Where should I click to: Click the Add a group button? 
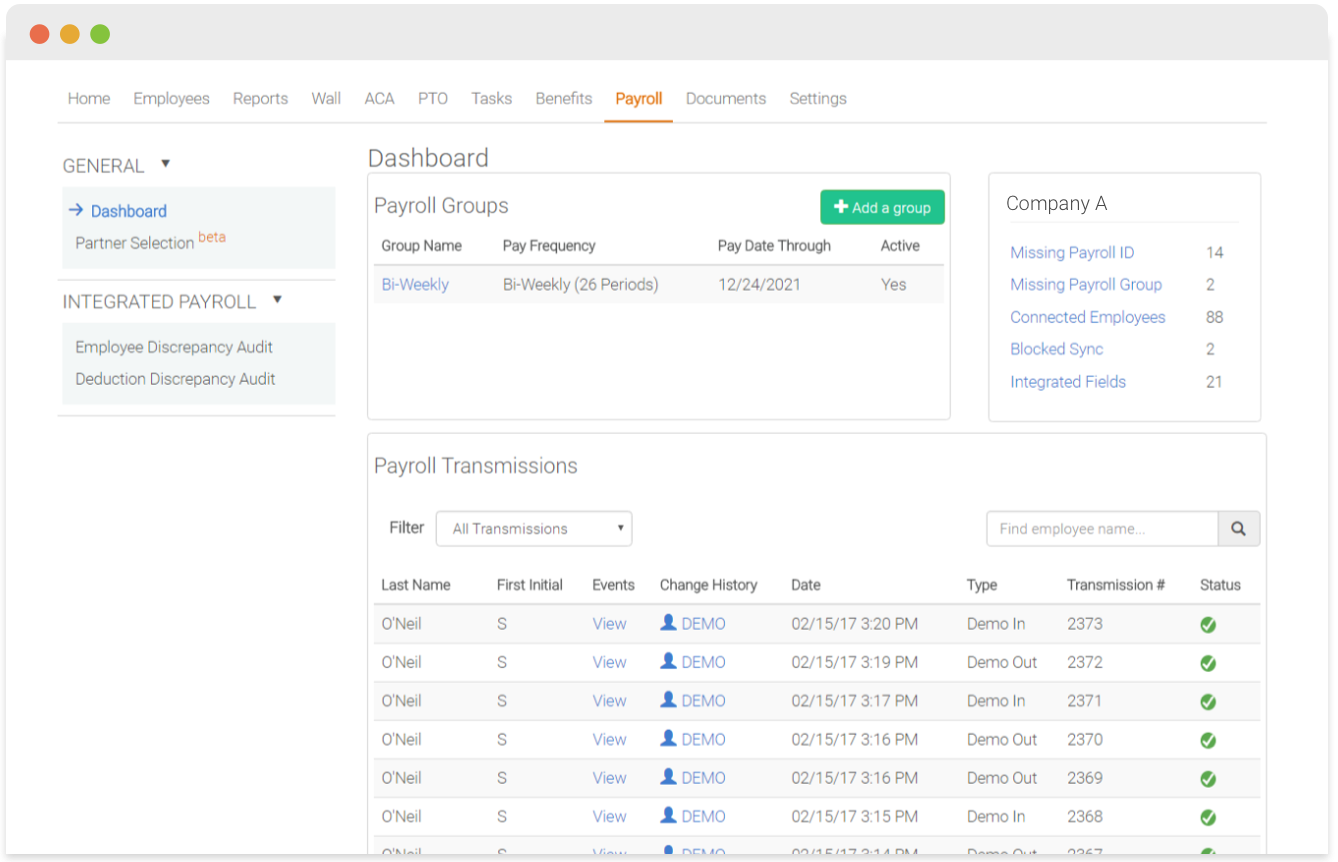point(882,207)
